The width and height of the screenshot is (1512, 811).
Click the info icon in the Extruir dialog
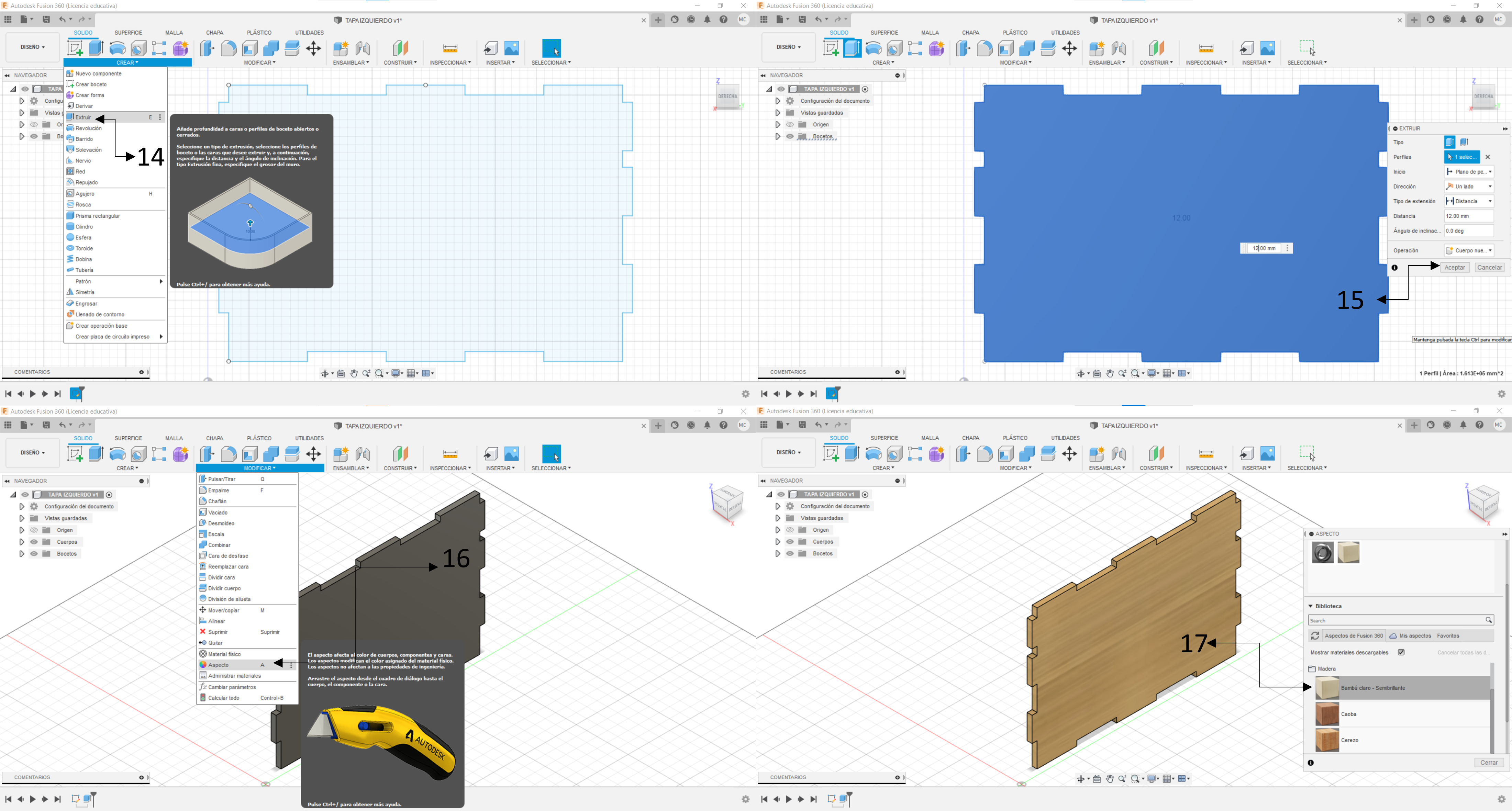(1394, 268)
